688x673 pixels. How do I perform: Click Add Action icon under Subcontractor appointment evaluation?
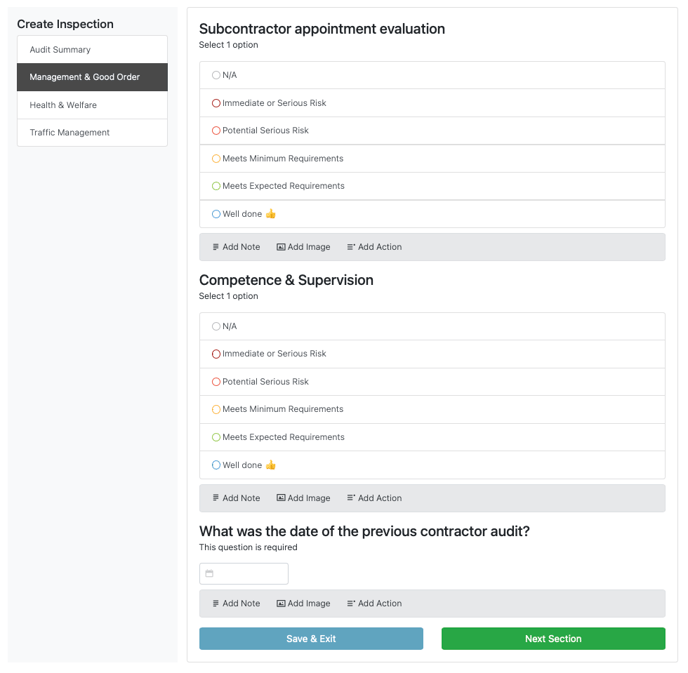pyautogui.click(x=351, y=247)
